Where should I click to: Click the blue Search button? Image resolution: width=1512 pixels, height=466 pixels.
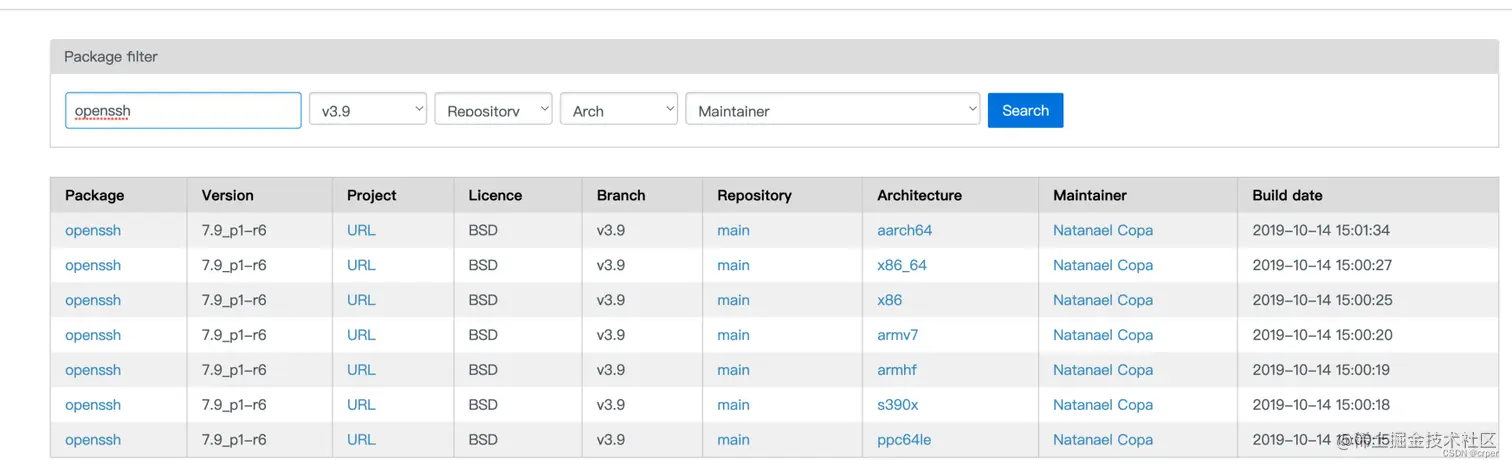coord(1025,110)
